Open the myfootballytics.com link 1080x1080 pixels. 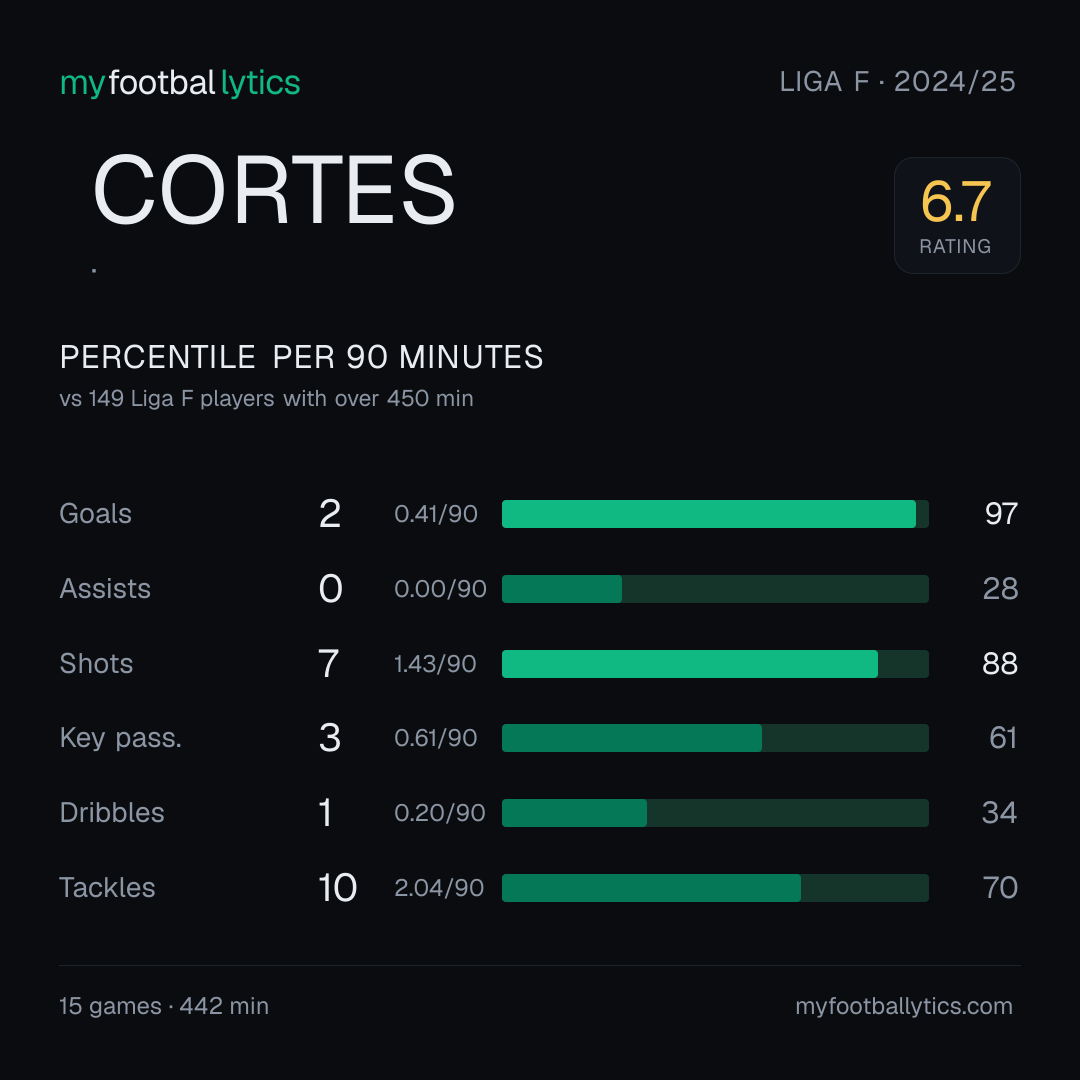click(904, 1006)
